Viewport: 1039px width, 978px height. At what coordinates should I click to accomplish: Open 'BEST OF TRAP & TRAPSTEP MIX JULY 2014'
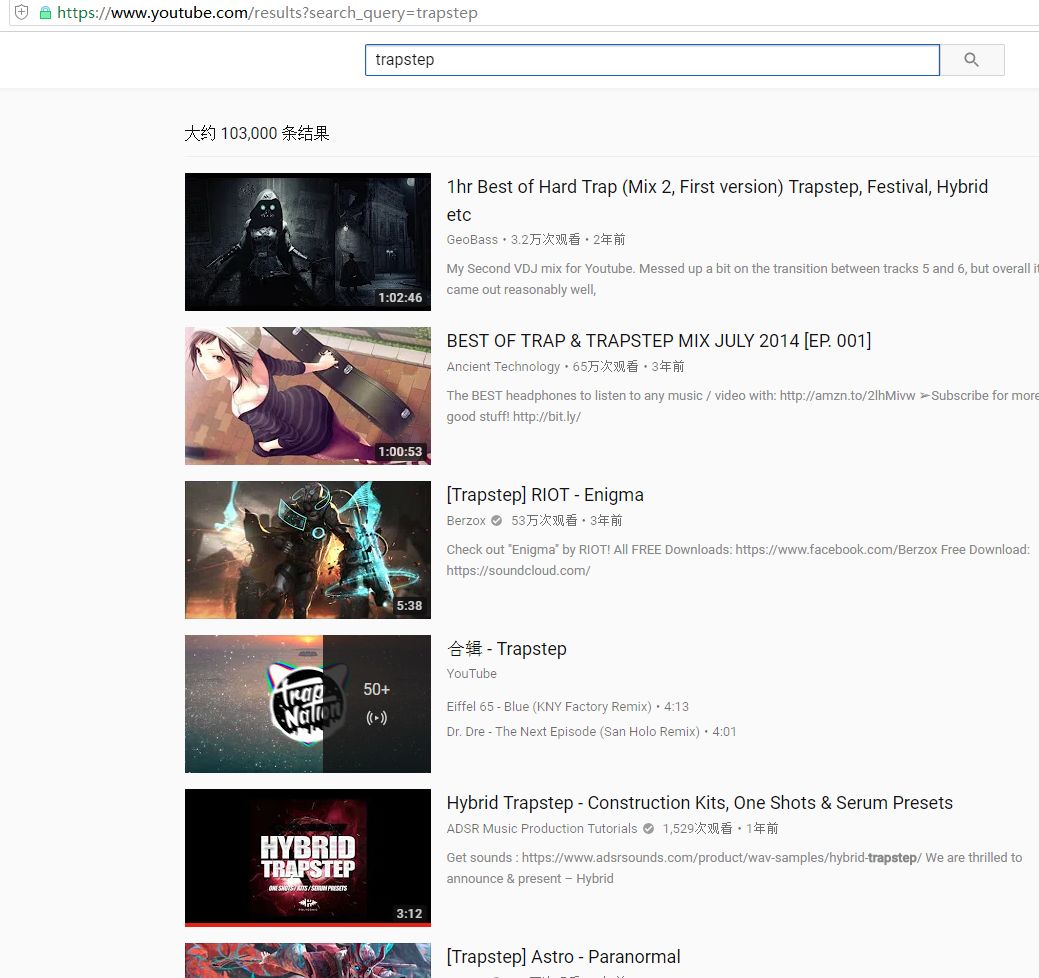pyautogui.click(x=658, y=341)
